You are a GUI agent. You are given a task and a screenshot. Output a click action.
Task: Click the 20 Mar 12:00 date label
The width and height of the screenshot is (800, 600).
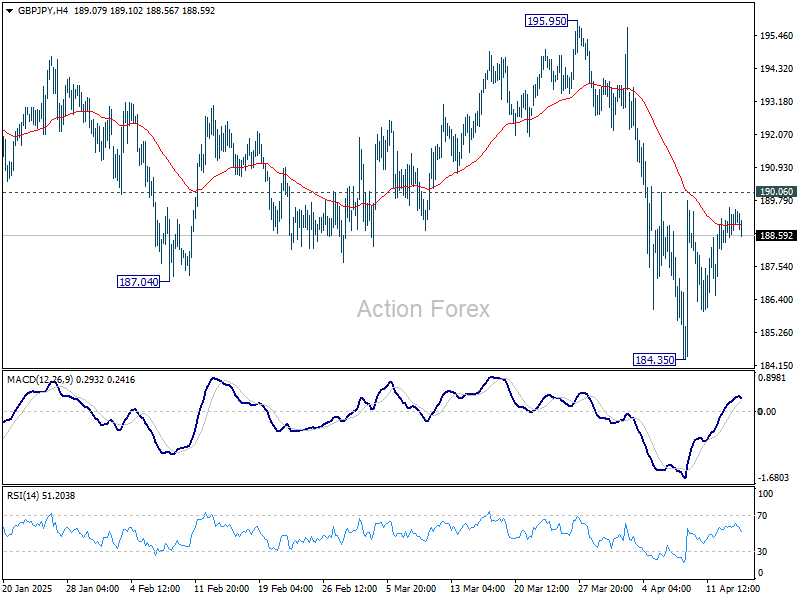(541, 589)
